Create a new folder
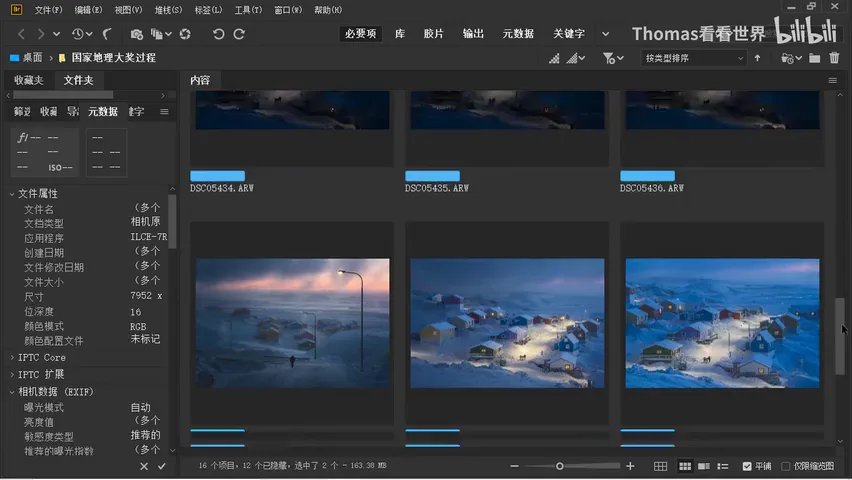The image size is (852, 480). [x=815, y=58]
